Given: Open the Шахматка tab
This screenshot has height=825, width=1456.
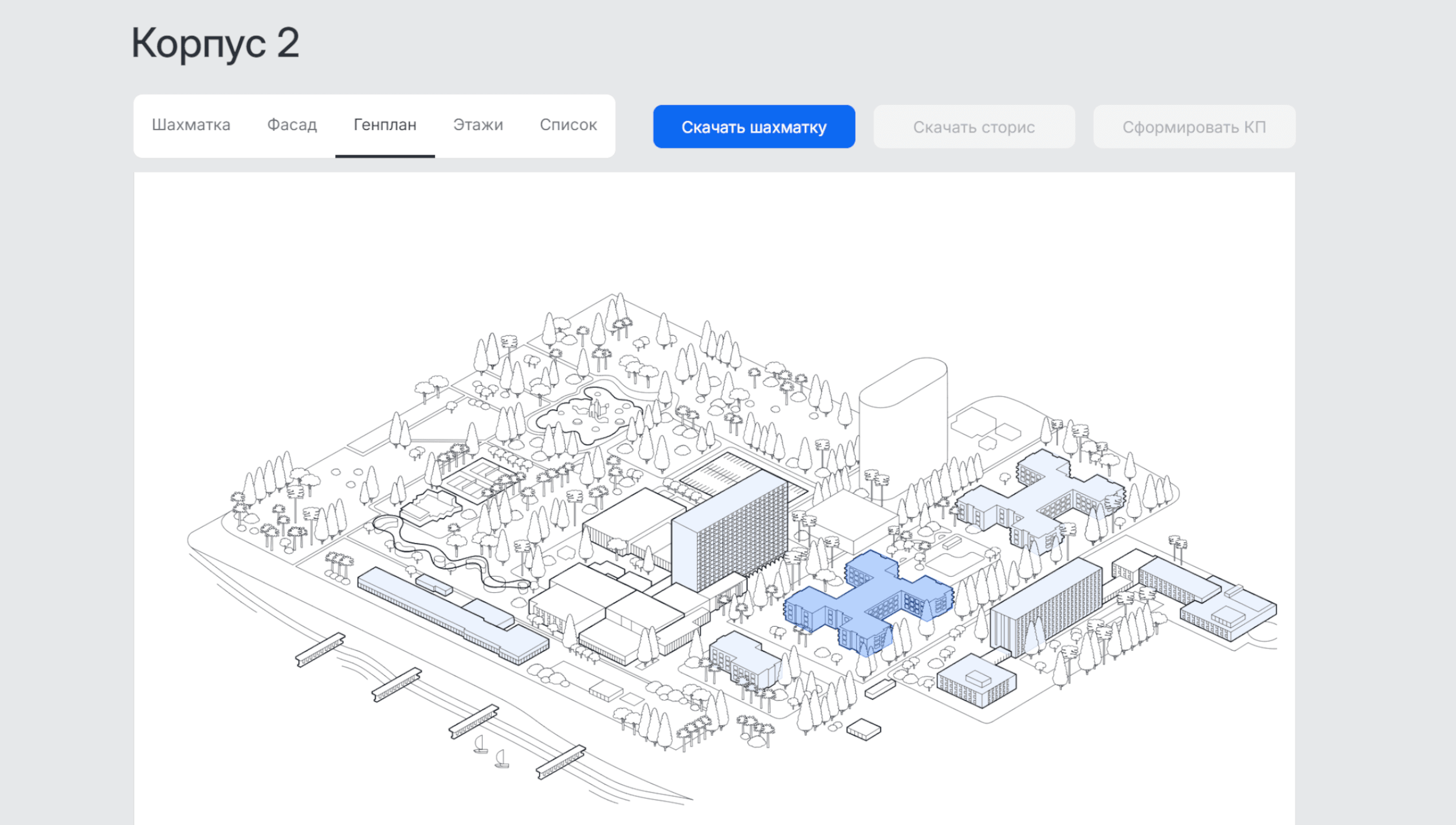Looking at the screenshot, I should [191, 125].
